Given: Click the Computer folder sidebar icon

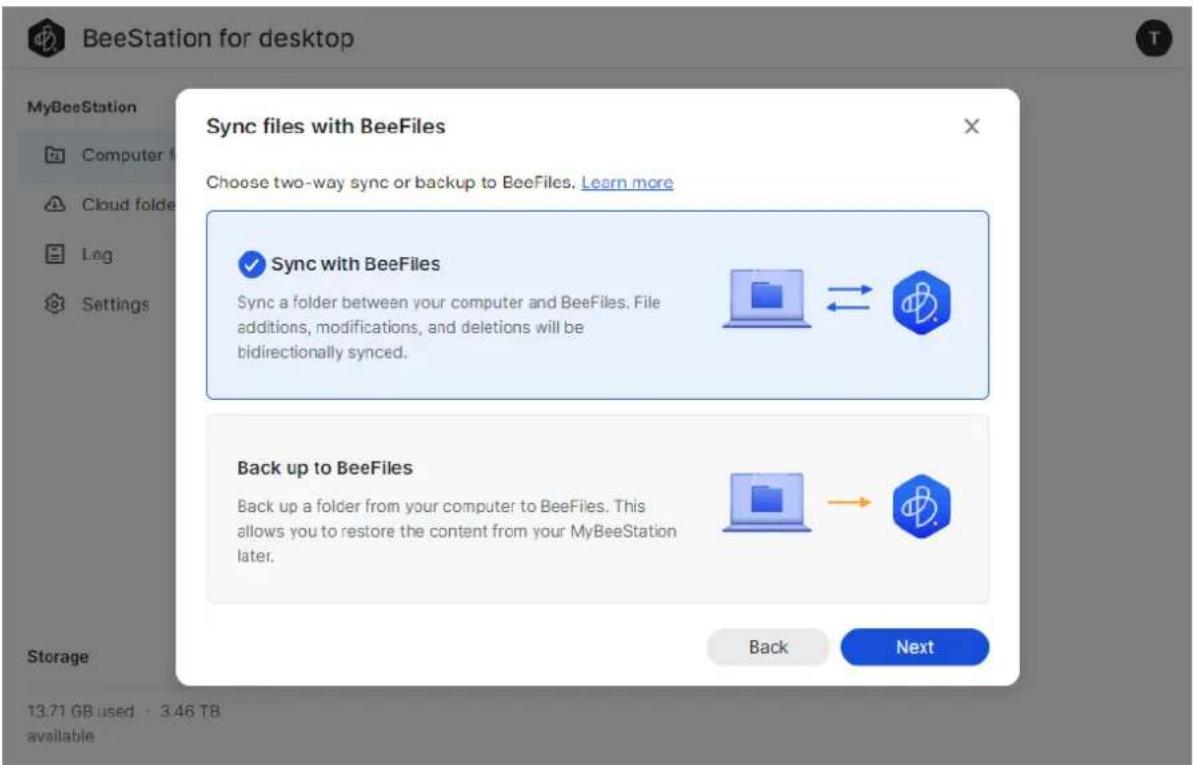Looking at the screenshot, I should (x=55, y=155).
